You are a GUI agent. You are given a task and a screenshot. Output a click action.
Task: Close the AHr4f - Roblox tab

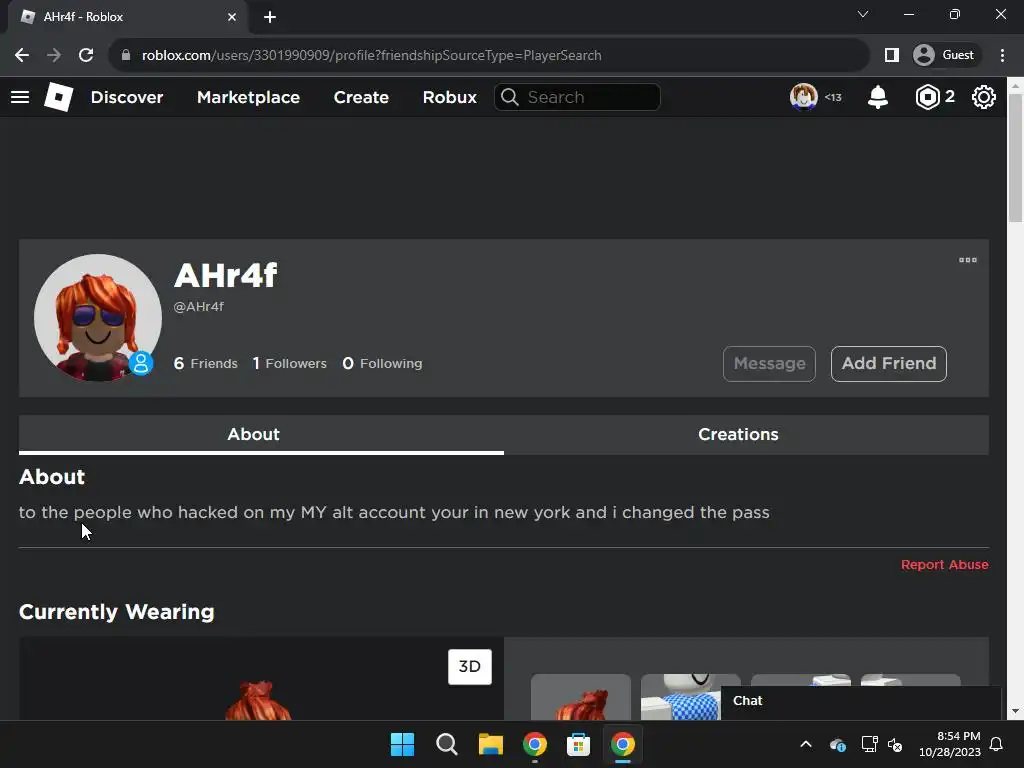(x=232, y=17)
